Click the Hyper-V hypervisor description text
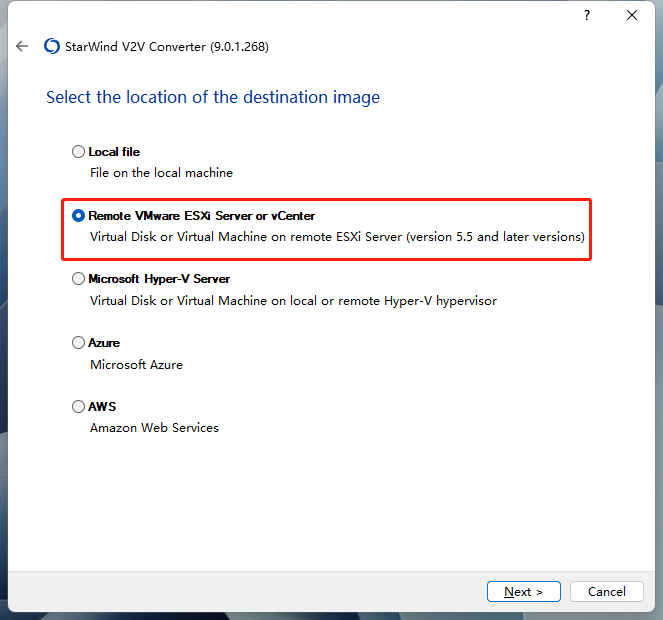 (x=293, y=300)
